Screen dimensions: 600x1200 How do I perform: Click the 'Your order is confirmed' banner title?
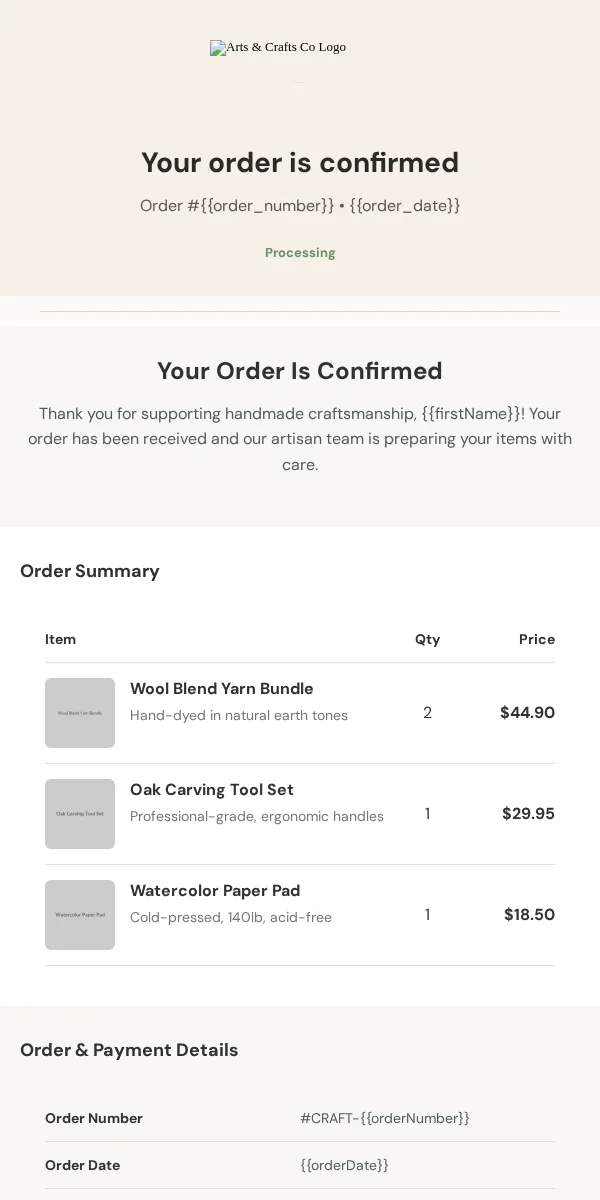(300, 162)
